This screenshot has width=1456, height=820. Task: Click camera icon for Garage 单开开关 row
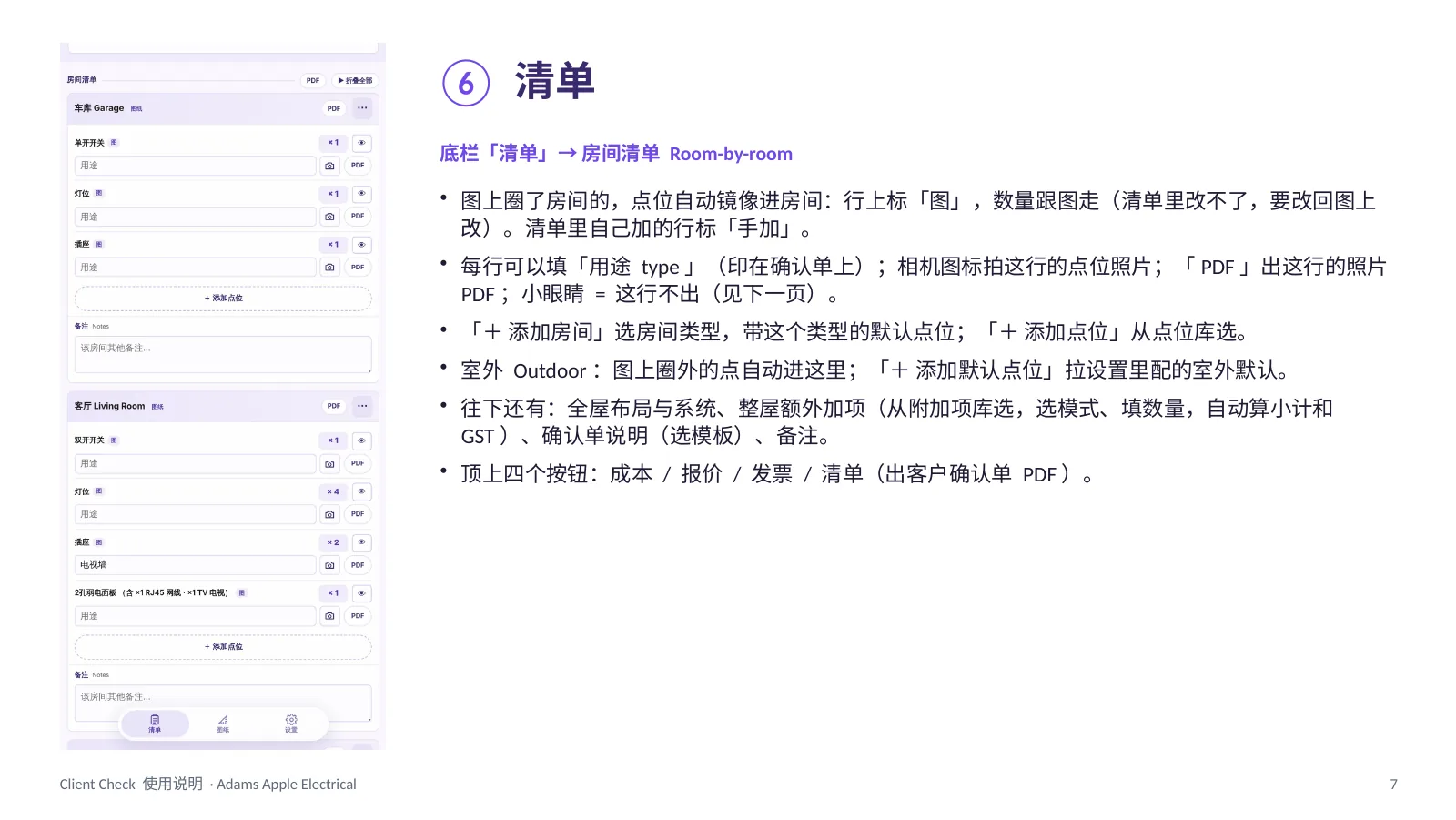pyautogui.click(x=329, y=166)
